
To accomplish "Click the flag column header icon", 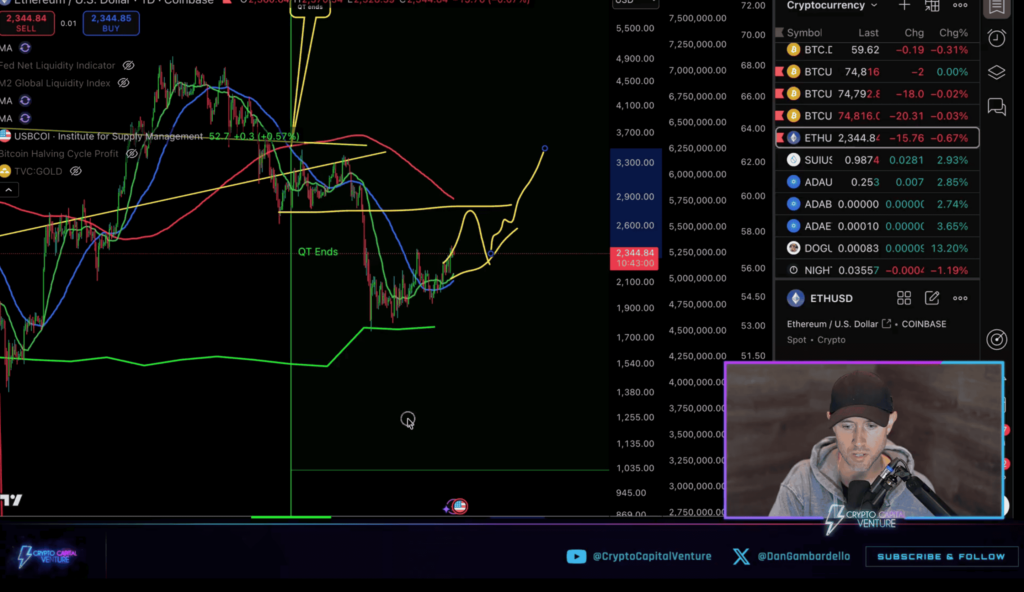I will [779, 33].
